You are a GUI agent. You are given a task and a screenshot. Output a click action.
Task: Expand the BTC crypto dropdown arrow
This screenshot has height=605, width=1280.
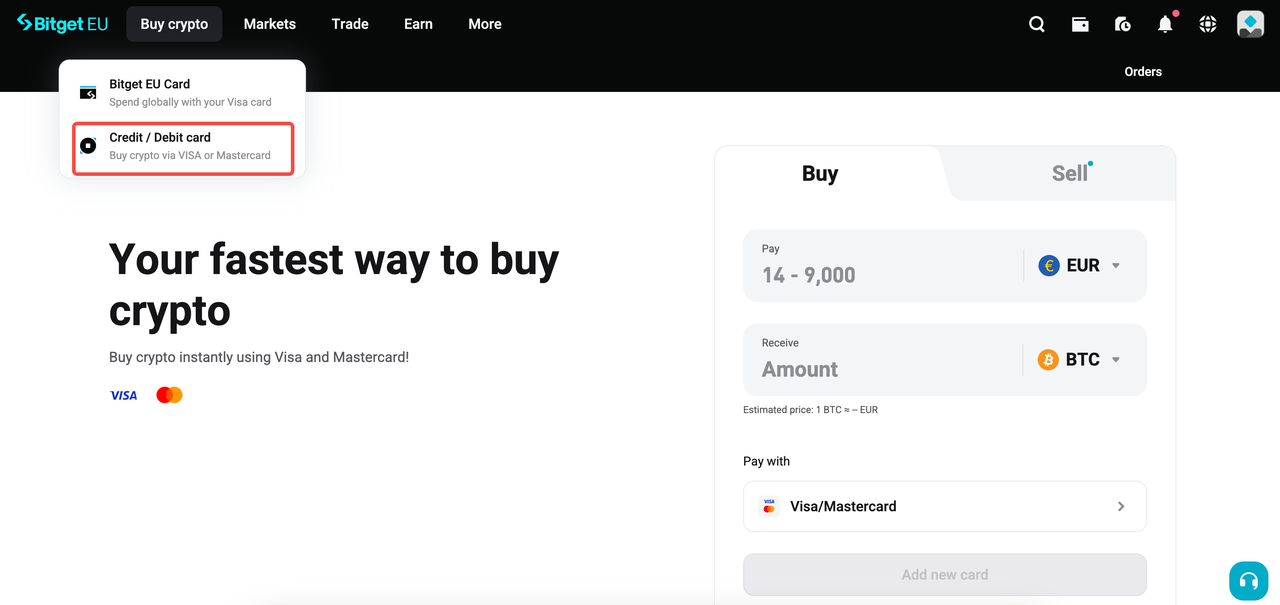coord(1116,360)
